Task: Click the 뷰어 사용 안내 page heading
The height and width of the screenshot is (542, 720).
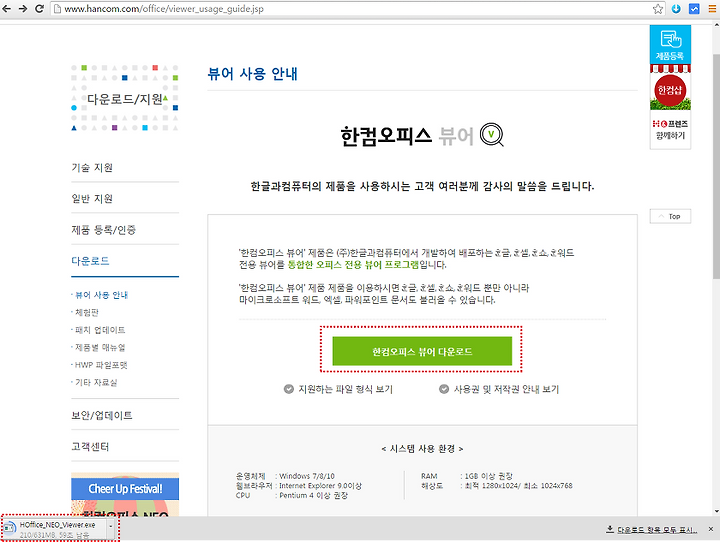Action: [x=253, y=73]
